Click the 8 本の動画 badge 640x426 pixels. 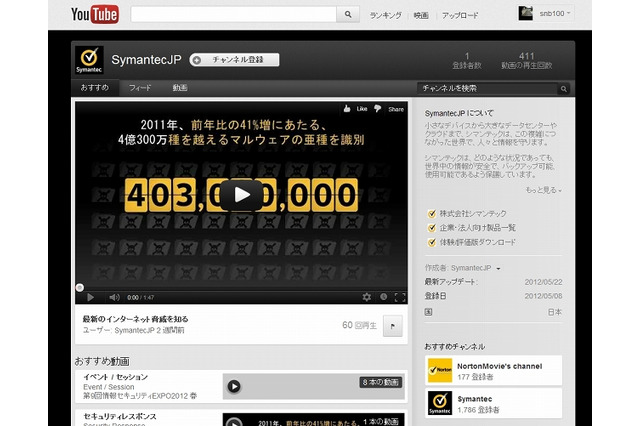click(x=380, y=382)
